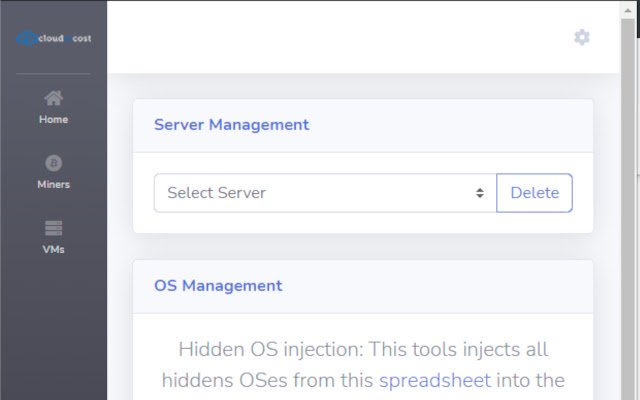Go to the Miners section

click(x=53, y=172)
